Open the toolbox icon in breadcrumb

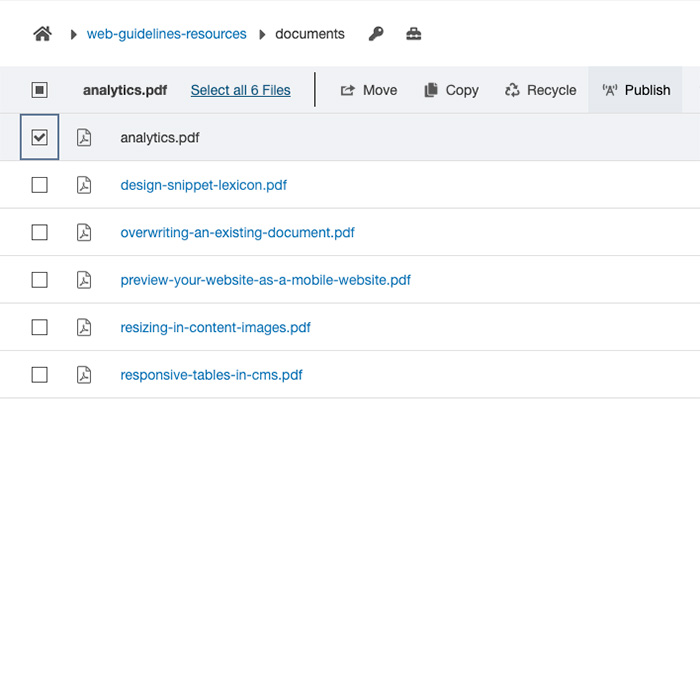[414, 34]
